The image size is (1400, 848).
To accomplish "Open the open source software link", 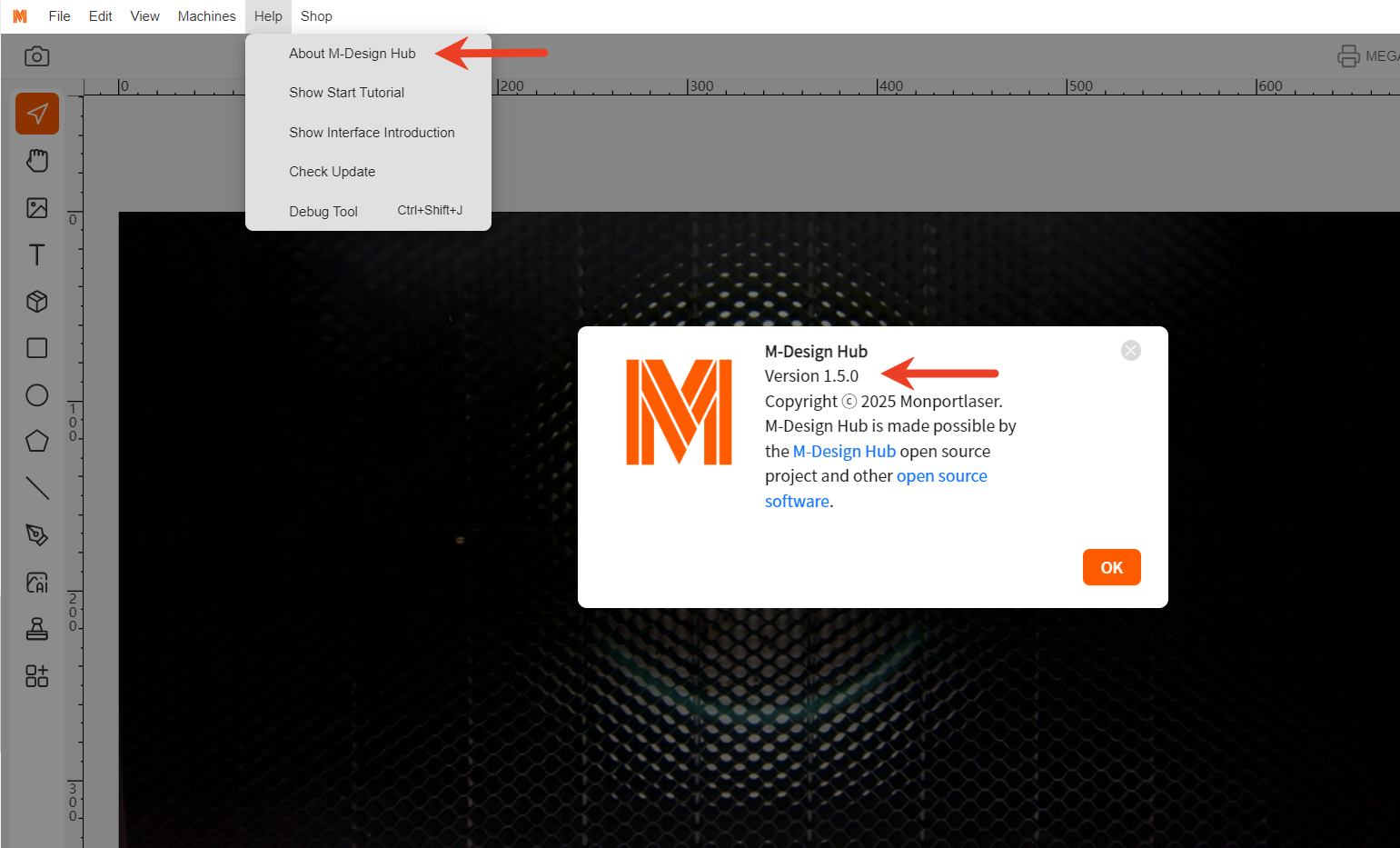I will point(876,489).
